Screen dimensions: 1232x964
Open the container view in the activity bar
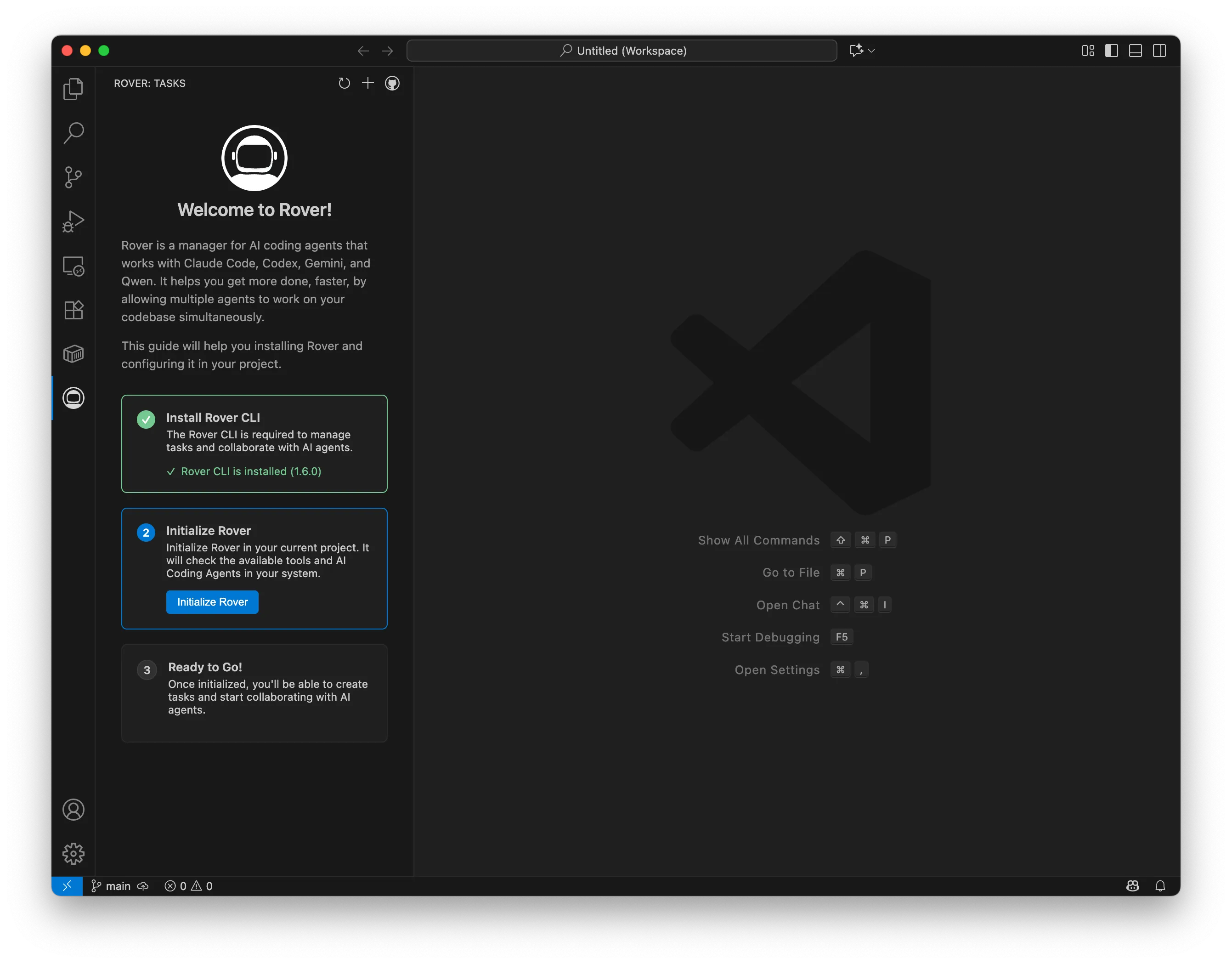click(73, 353)
